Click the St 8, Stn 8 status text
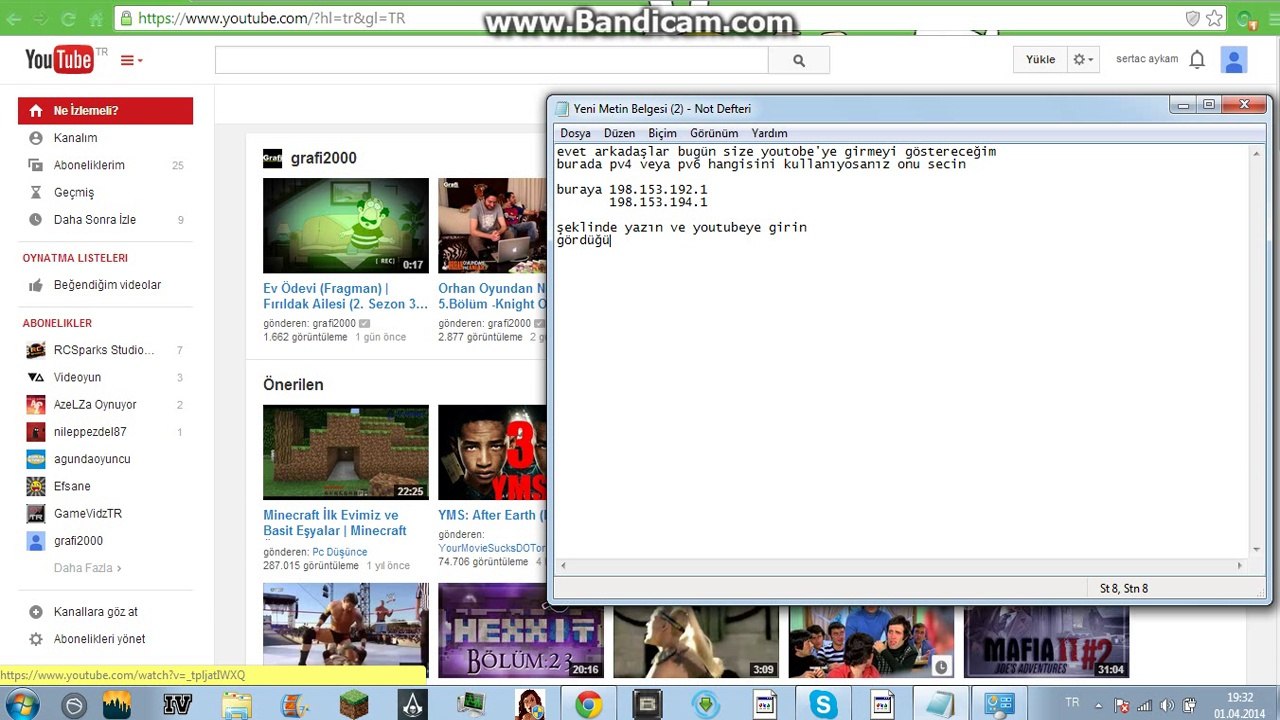The height and width of the screenshot is (720, 1280). click(x=1124, y=588)
